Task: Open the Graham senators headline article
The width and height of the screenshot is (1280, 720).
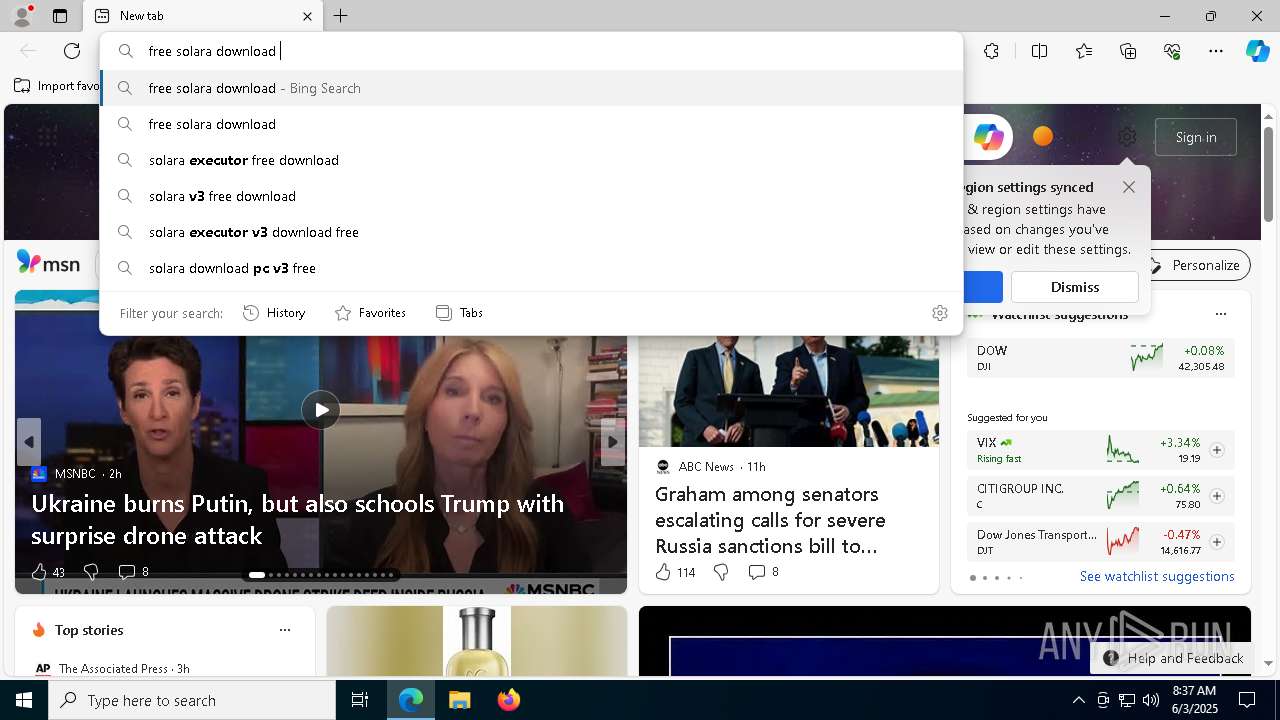Action: [770, 520]
